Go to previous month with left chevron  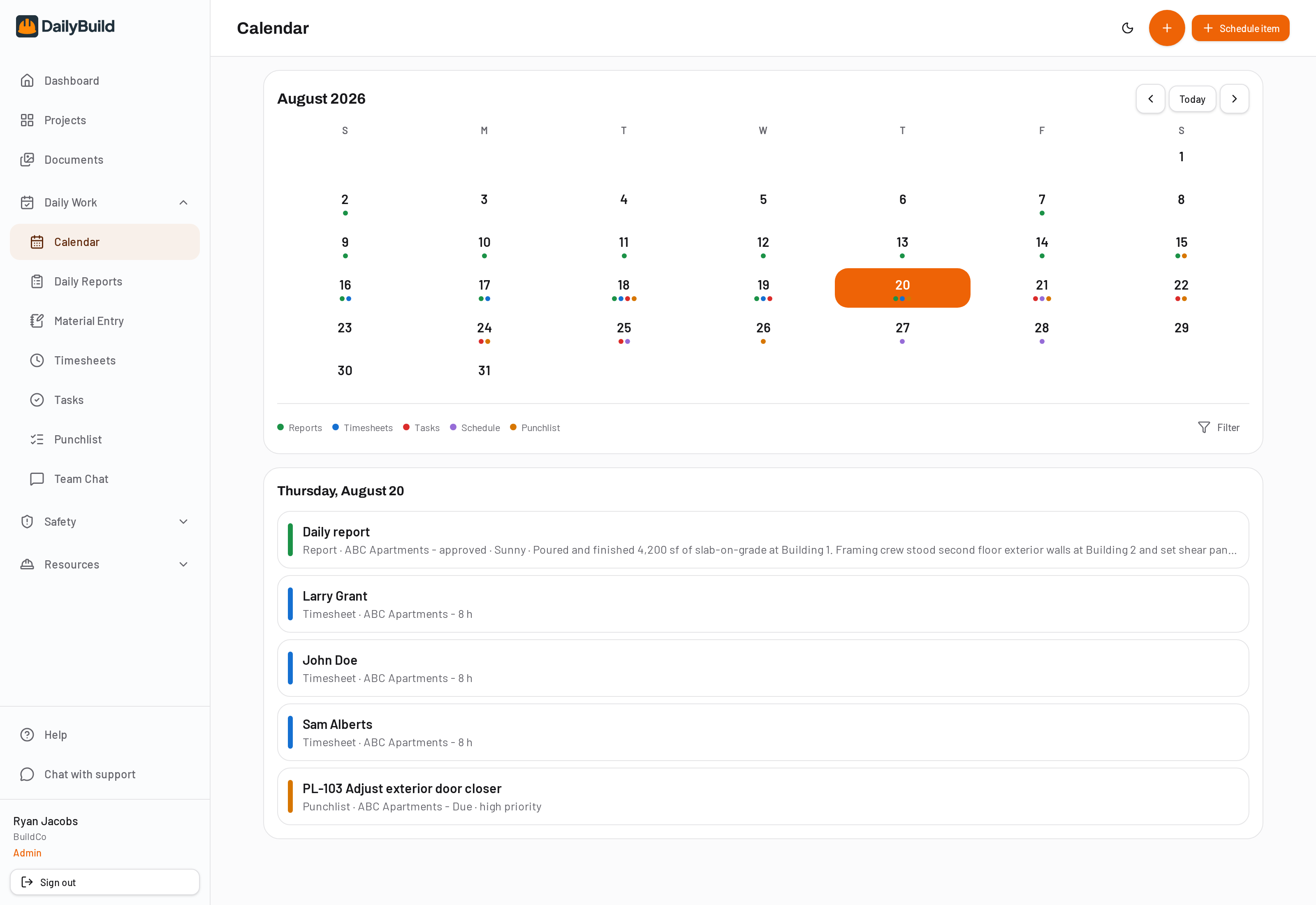point(1150,99)
